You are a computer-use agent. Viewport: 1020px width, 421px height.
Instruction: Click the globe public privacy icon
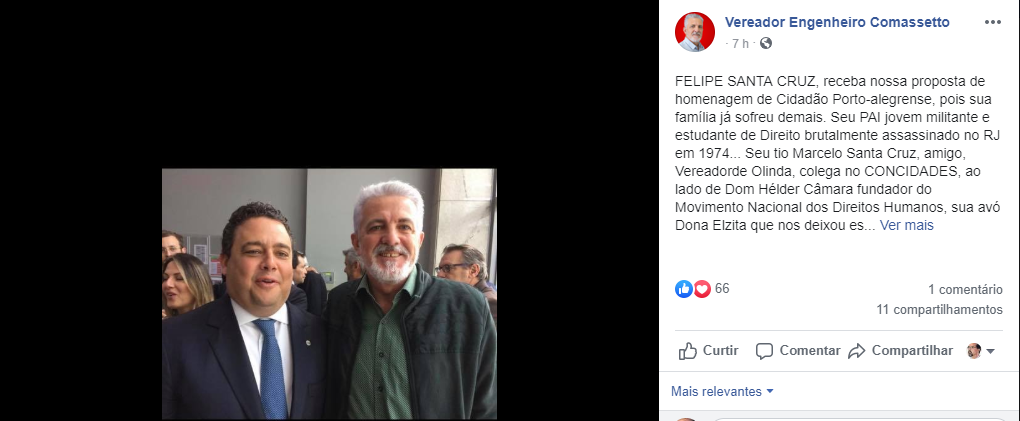click(766, 44)
